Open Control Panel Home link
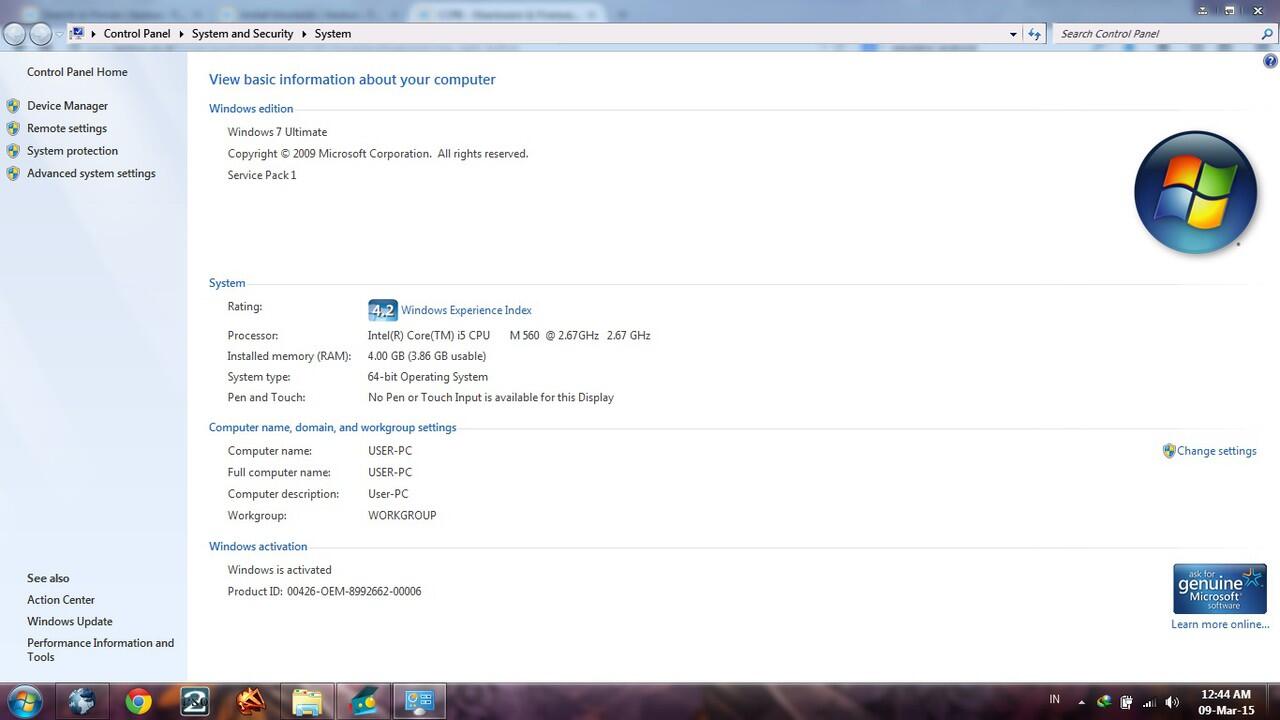The width and height of the screenshot is (1280, 720). point(77,72)
